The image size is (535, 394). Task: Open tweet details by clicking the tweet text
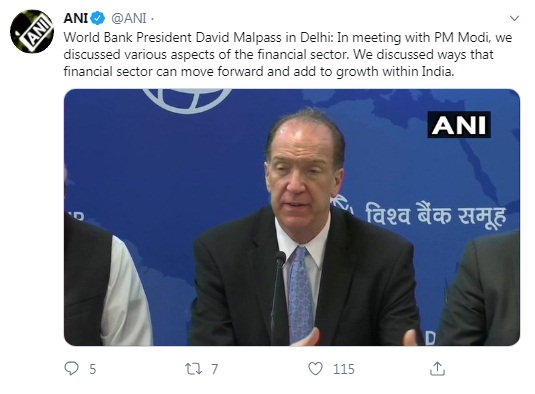point(288,55)
